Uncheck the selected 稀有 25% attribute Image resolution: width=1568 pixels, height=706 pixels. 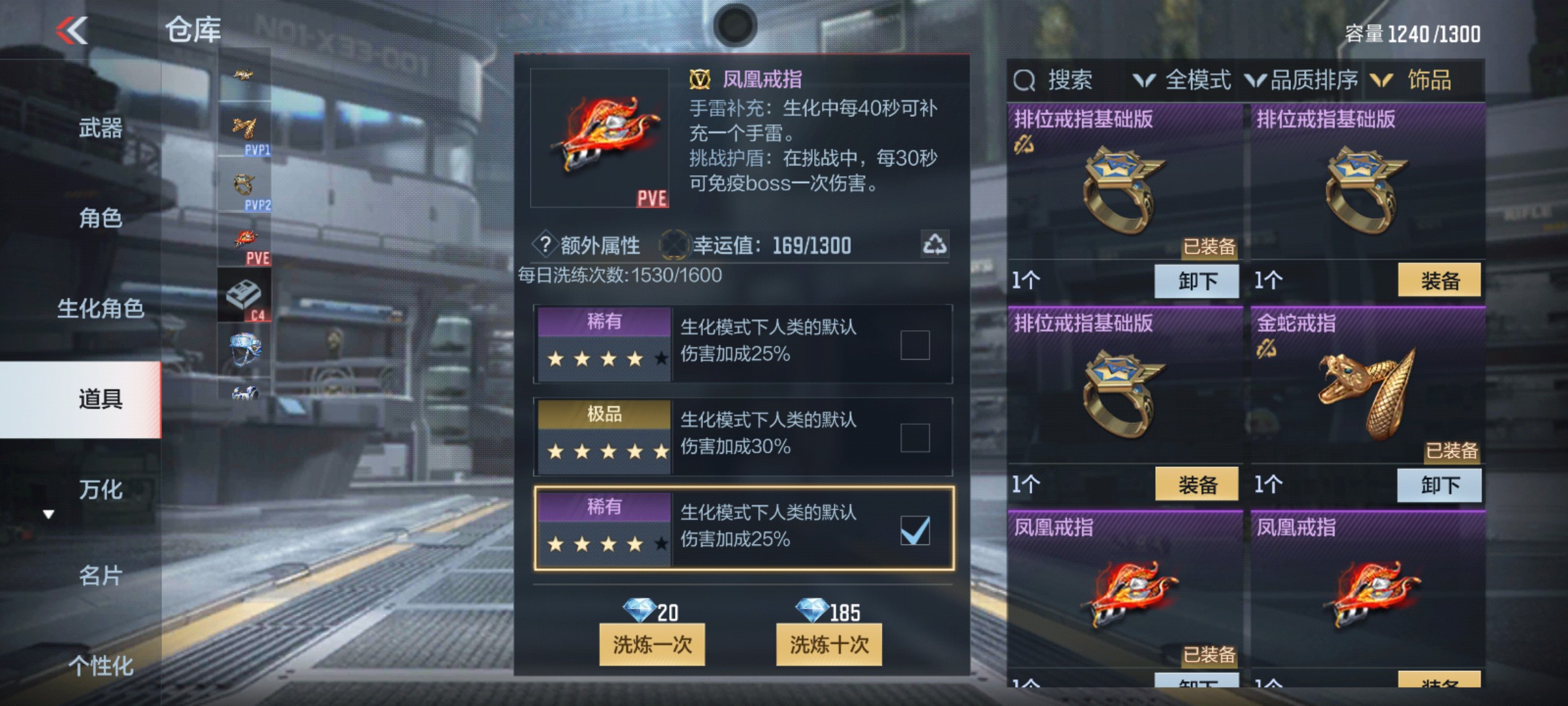(x=915, y=529)
